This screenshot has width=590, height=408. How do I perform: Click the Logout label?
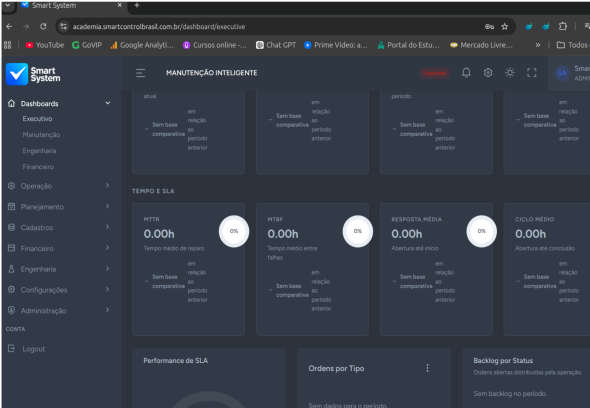33,349
